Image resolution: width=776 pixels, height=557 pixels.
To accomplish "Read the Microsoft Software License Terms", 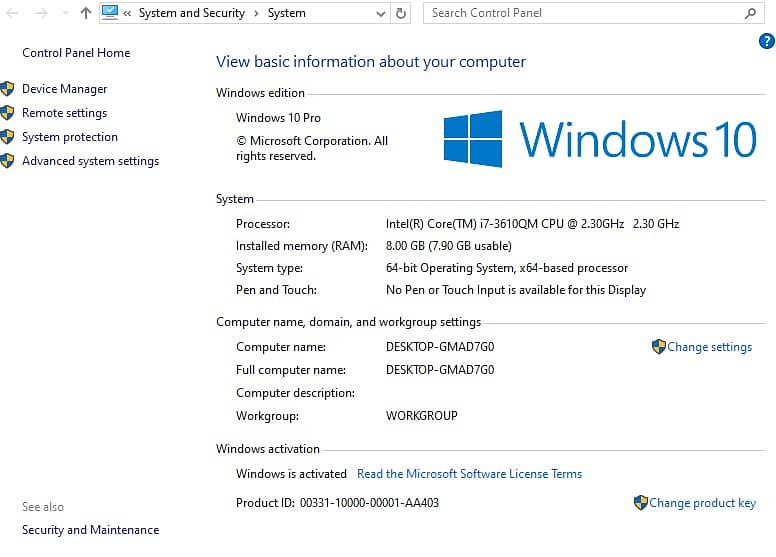I will (469, 474).
